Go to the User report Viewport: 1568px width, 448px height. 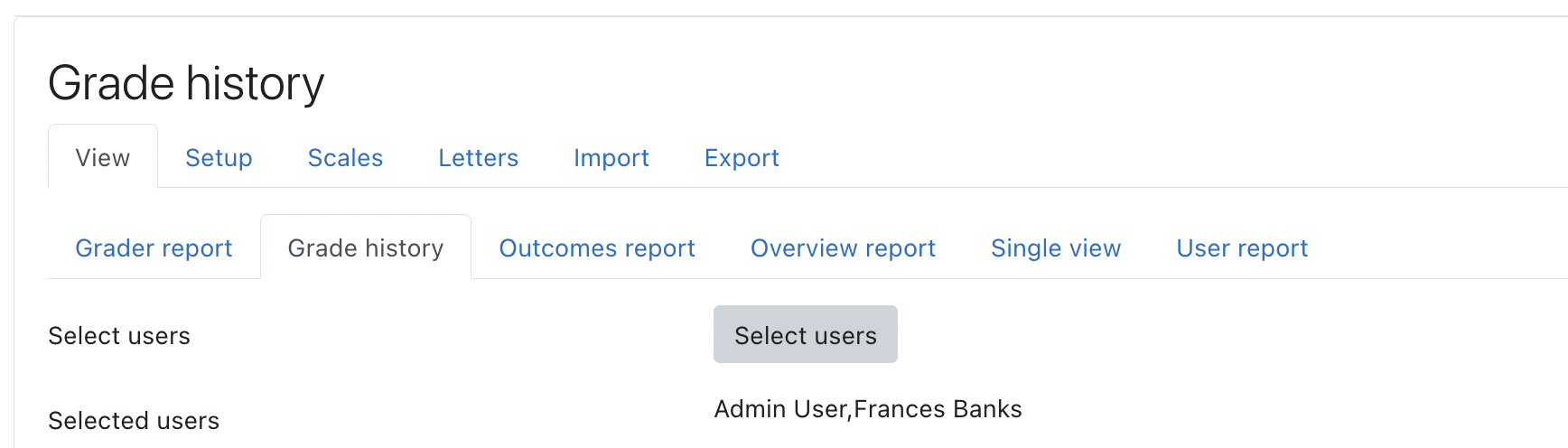(x=1242, y=247)
